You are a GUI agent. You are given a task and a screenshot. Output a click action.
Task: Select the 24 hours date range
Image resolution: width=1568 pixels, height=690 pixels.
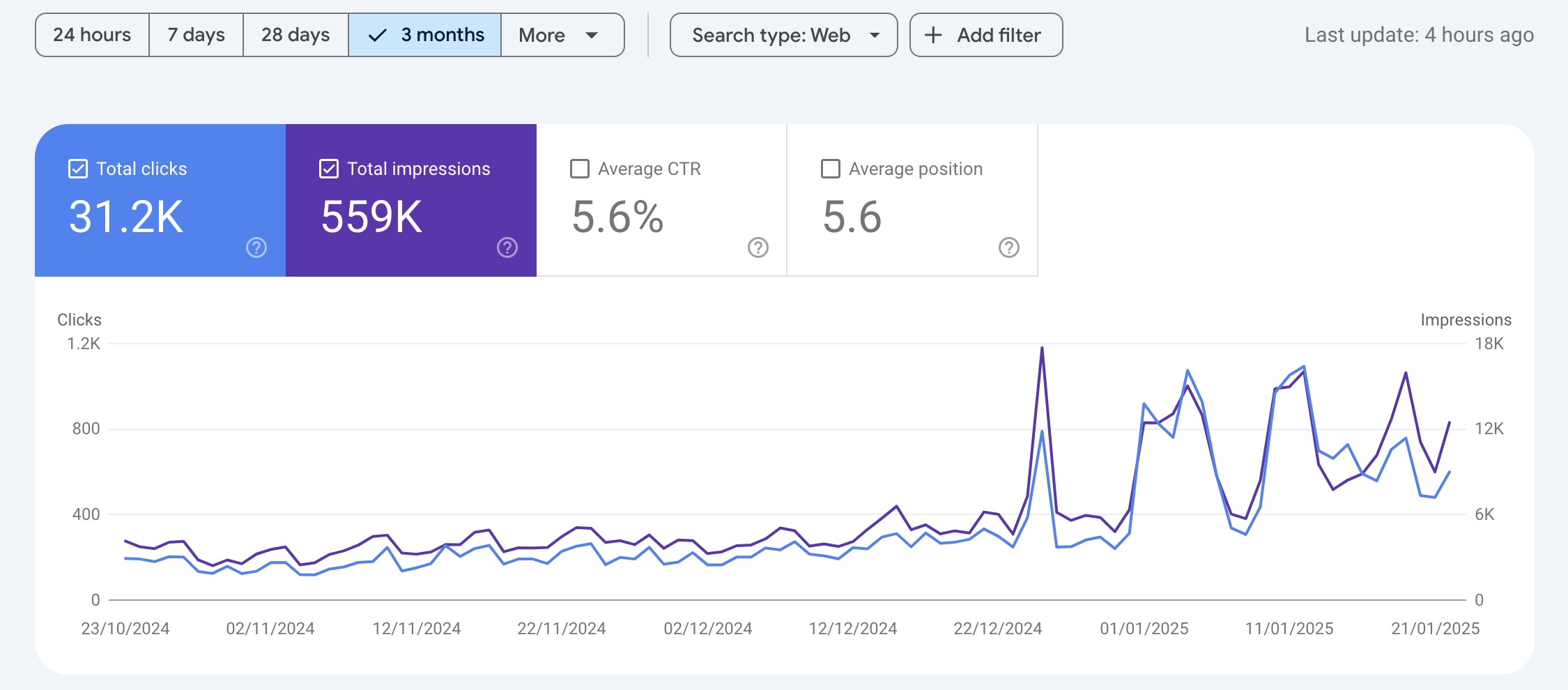click(92, 35)
